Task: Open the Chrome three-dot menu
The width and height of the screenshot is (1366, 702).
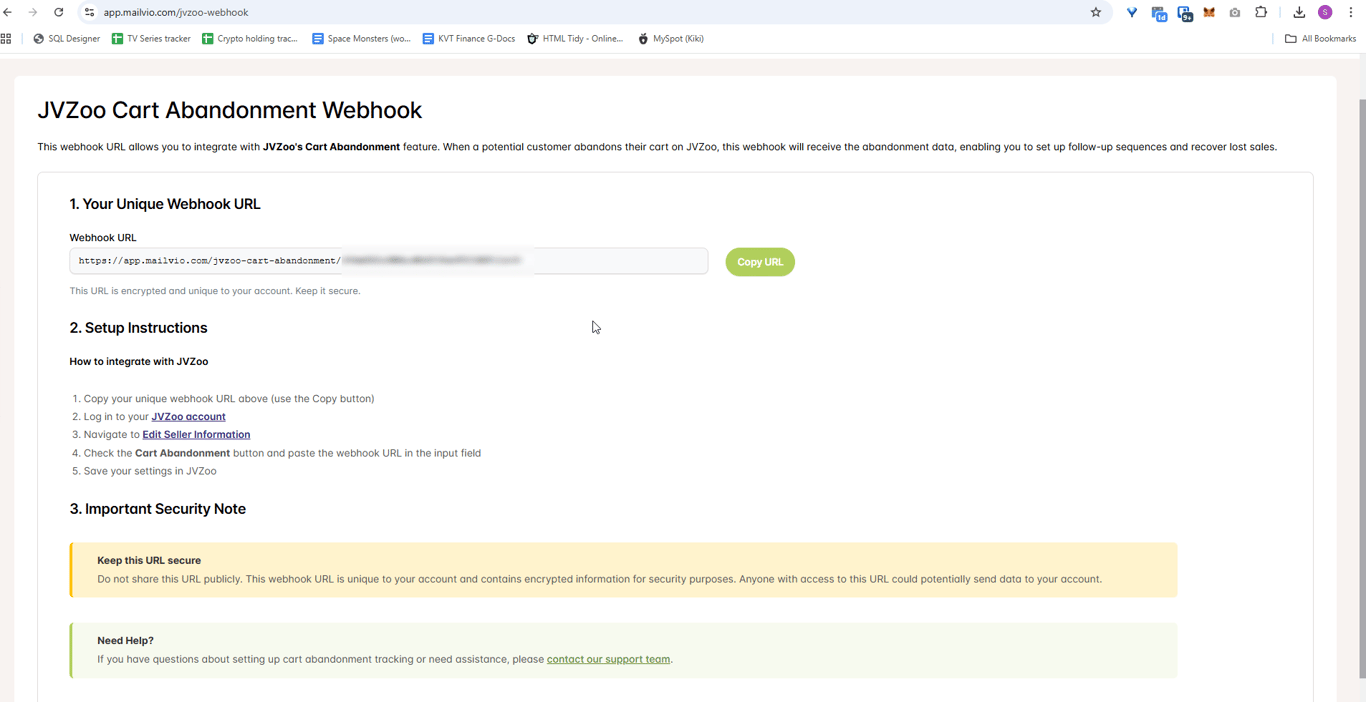Action: coord(1351,12)
